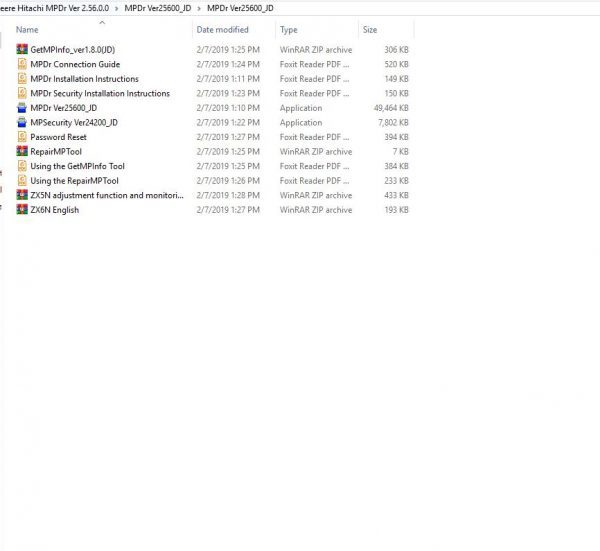Click the 7,802 KB size value

pyautogui.click(x=393, y=122)
